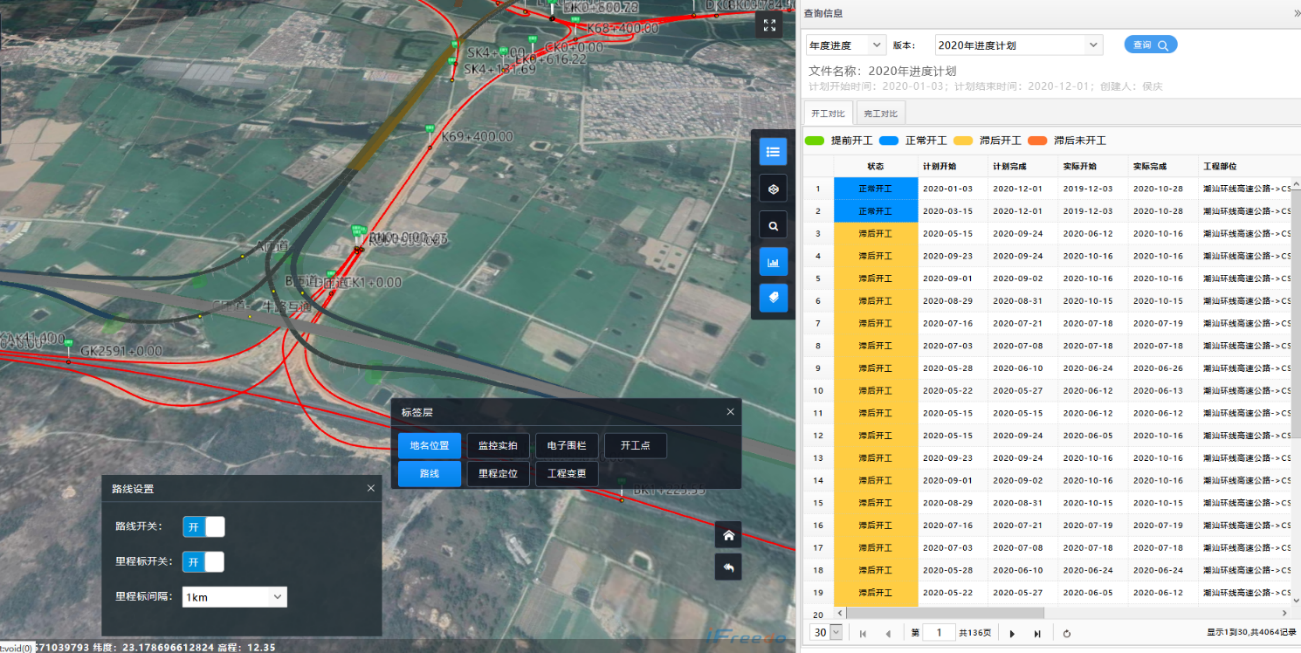Open the 2020年进度计划 version dropdown
Image resolution: width=1301 pixels, height=653 pixels.
click(1018, 45)
